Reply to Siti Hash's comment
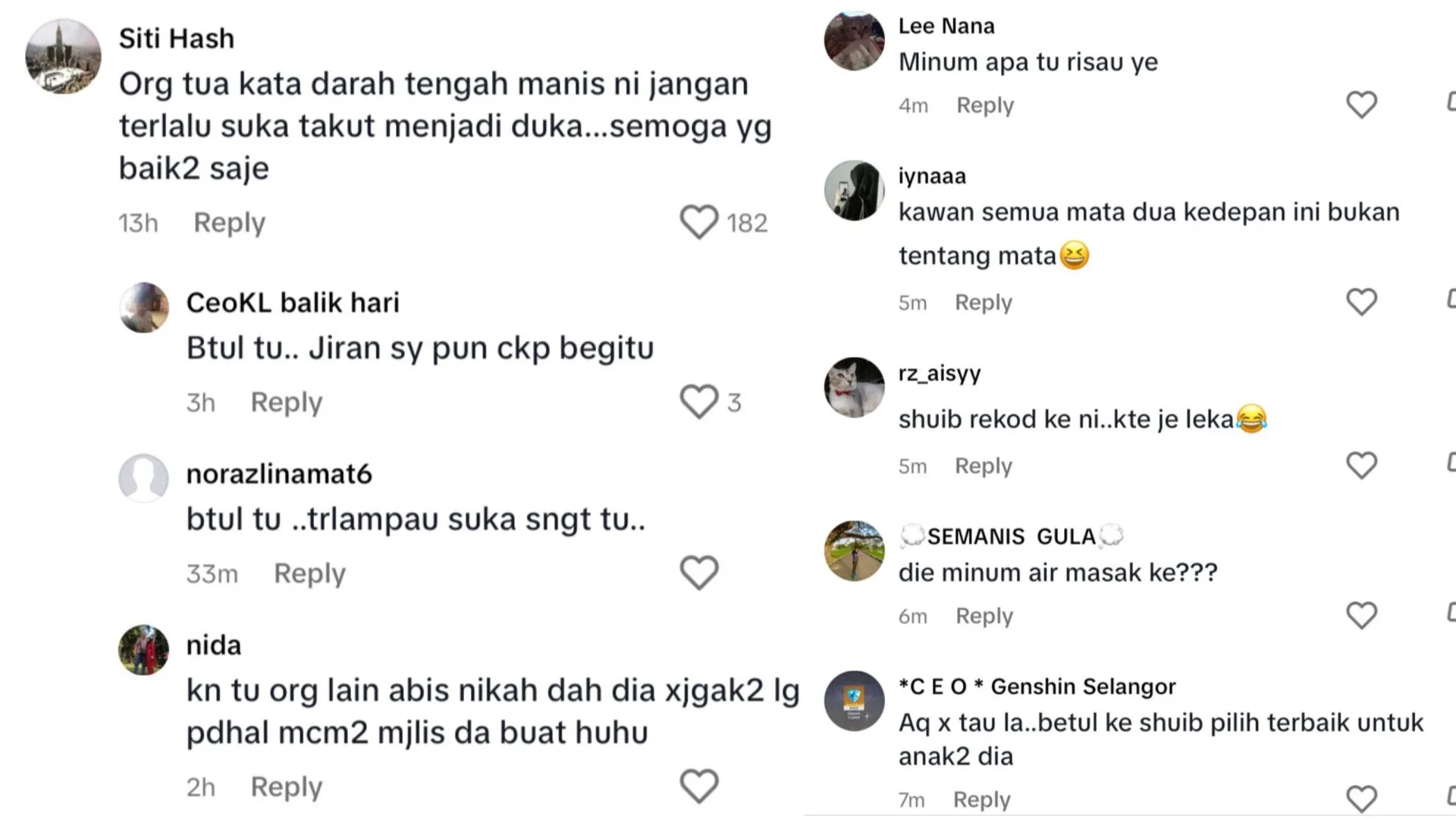Screen dimensions: 1456x819 (229, 223)
